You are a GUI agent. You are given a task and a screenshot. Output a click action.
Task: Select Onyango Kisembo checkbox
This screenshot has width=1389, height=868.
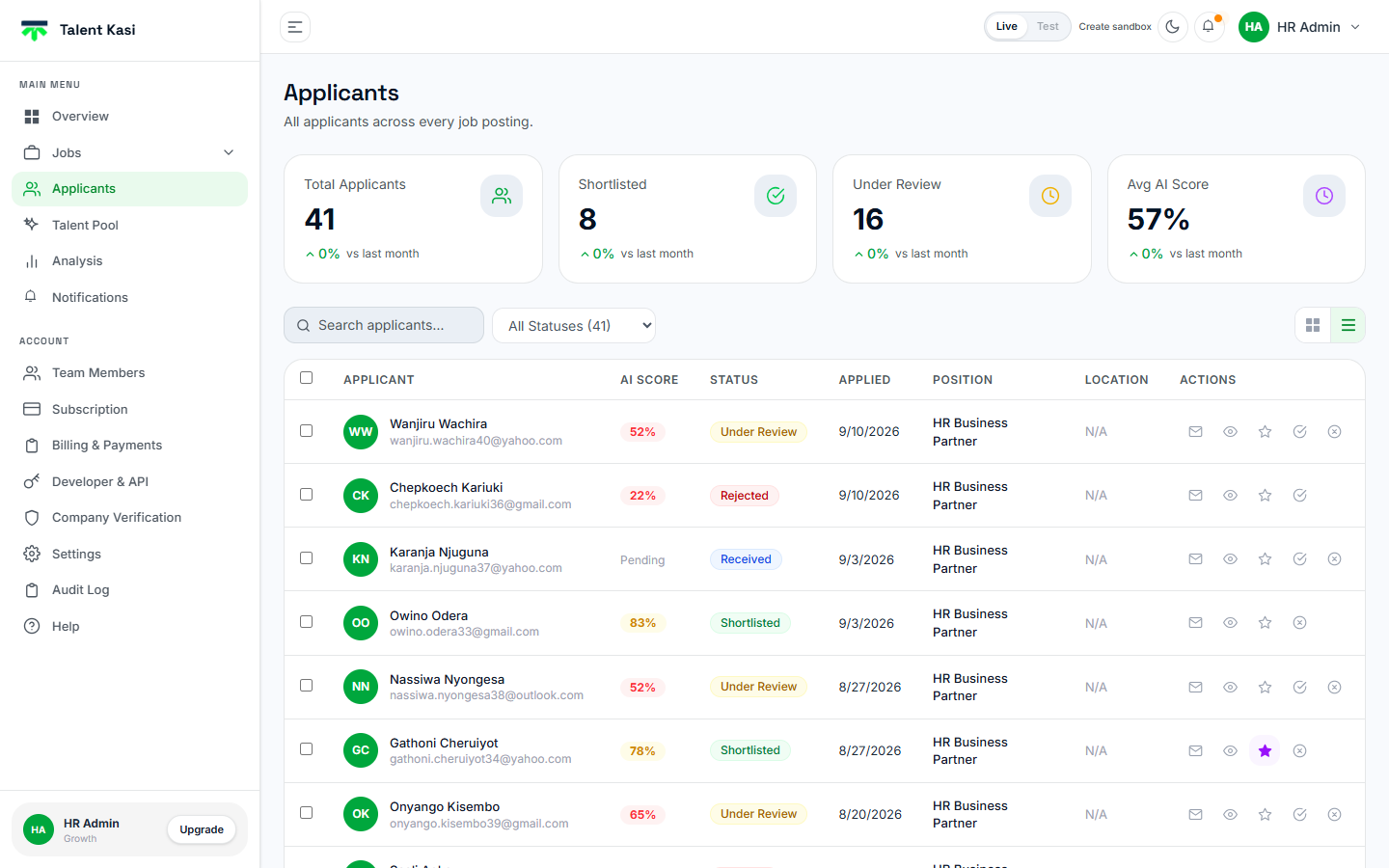pyautogui.click(x=306, y=813)
